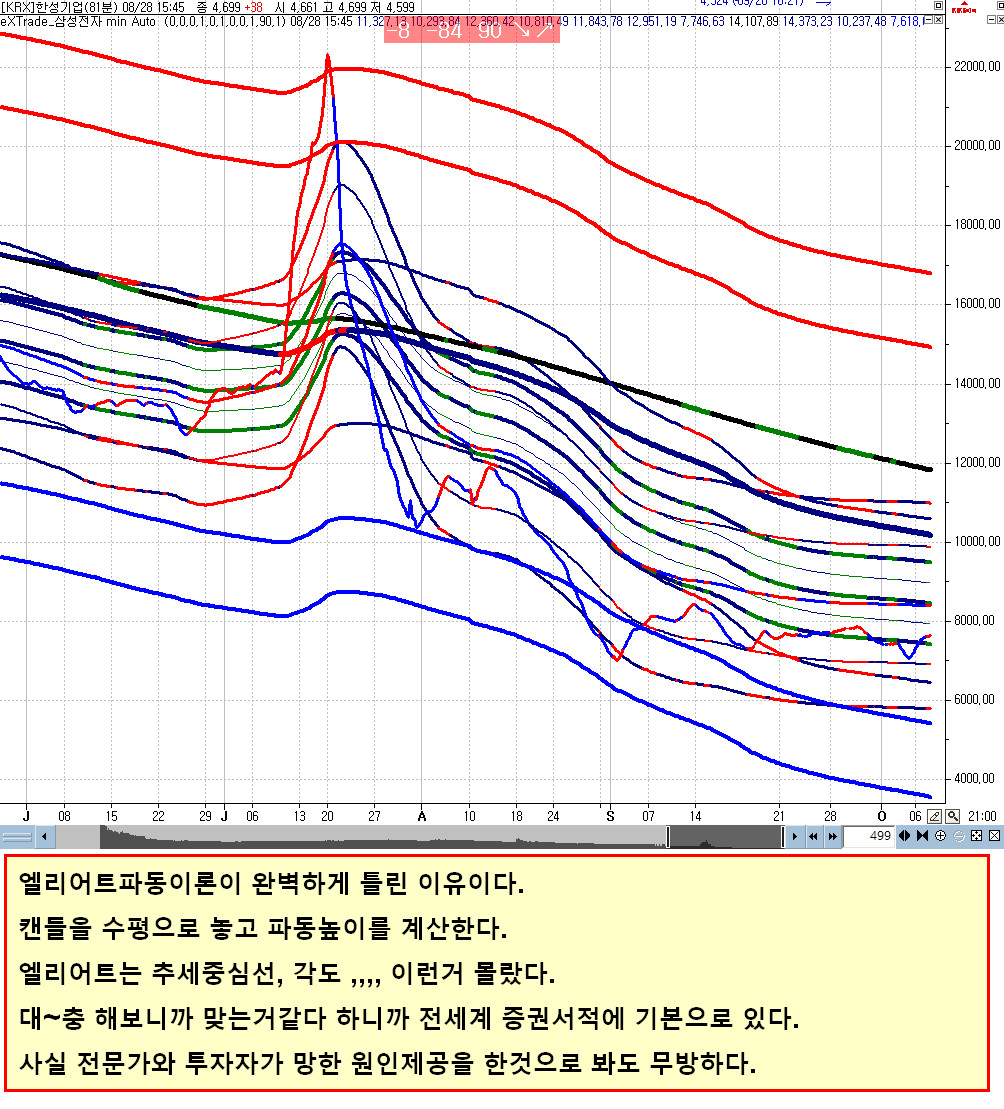Click the candle count field showing 499

869,836
